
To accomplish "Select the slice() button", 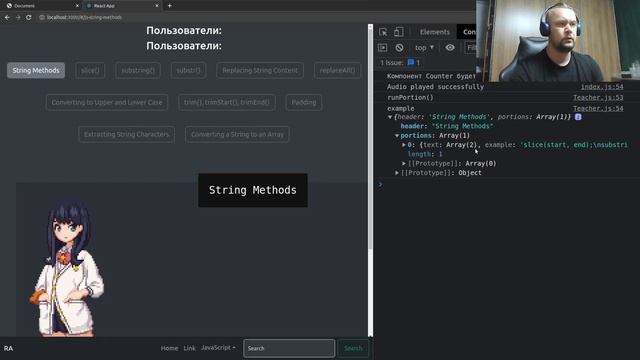I will click(x=90, y=70).
